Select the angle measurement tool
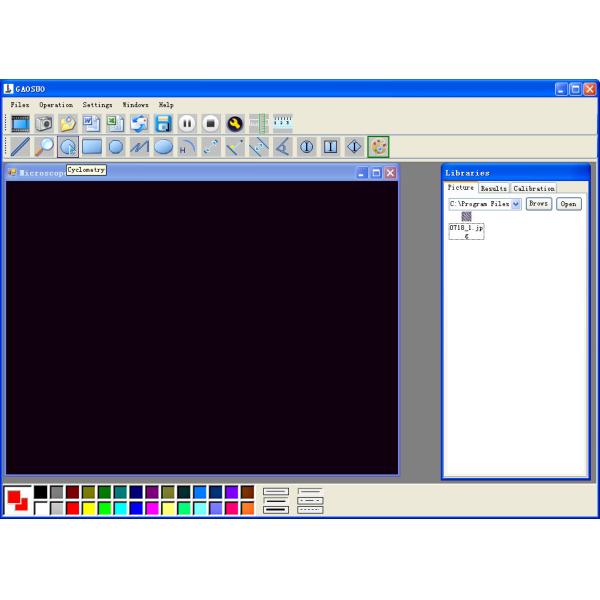600x600 pixels. tap(283, 147)
